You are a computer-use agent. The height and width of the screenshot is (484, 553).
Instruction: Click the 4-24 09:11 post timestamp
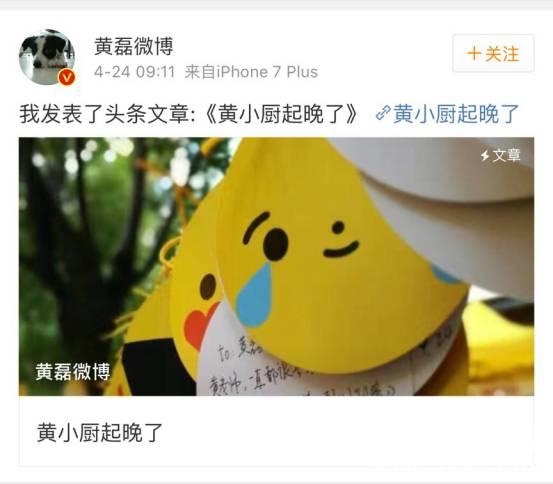click(134, 72)
